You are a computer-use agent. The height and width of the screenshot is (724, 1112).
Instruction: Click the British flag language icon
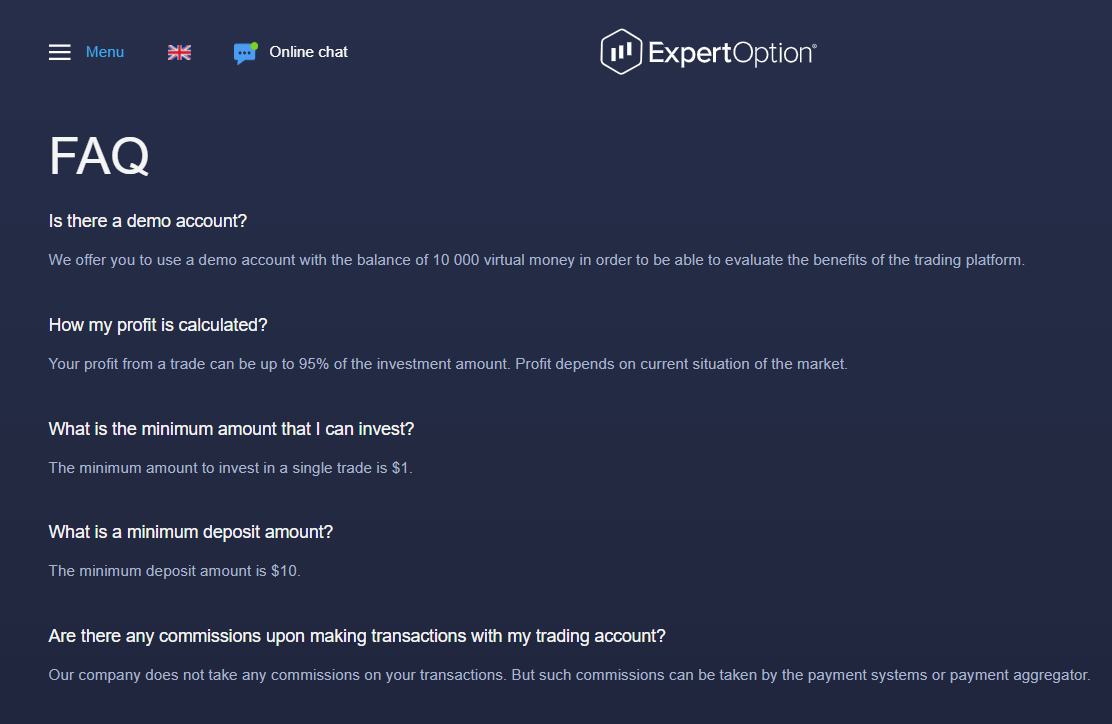coord(179,51)
